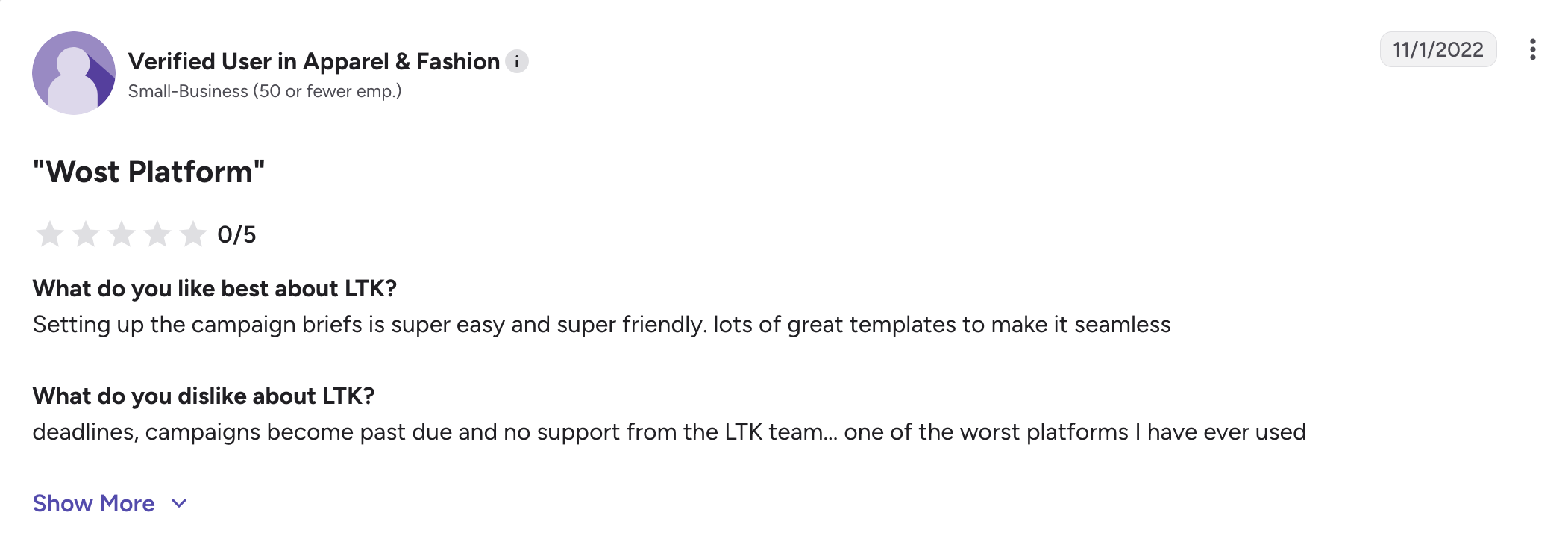Image resolution: width=1568 pixels, height=542 pixels.
Task: Click the worst platforms dislike answer text
Action: (669, 432)
